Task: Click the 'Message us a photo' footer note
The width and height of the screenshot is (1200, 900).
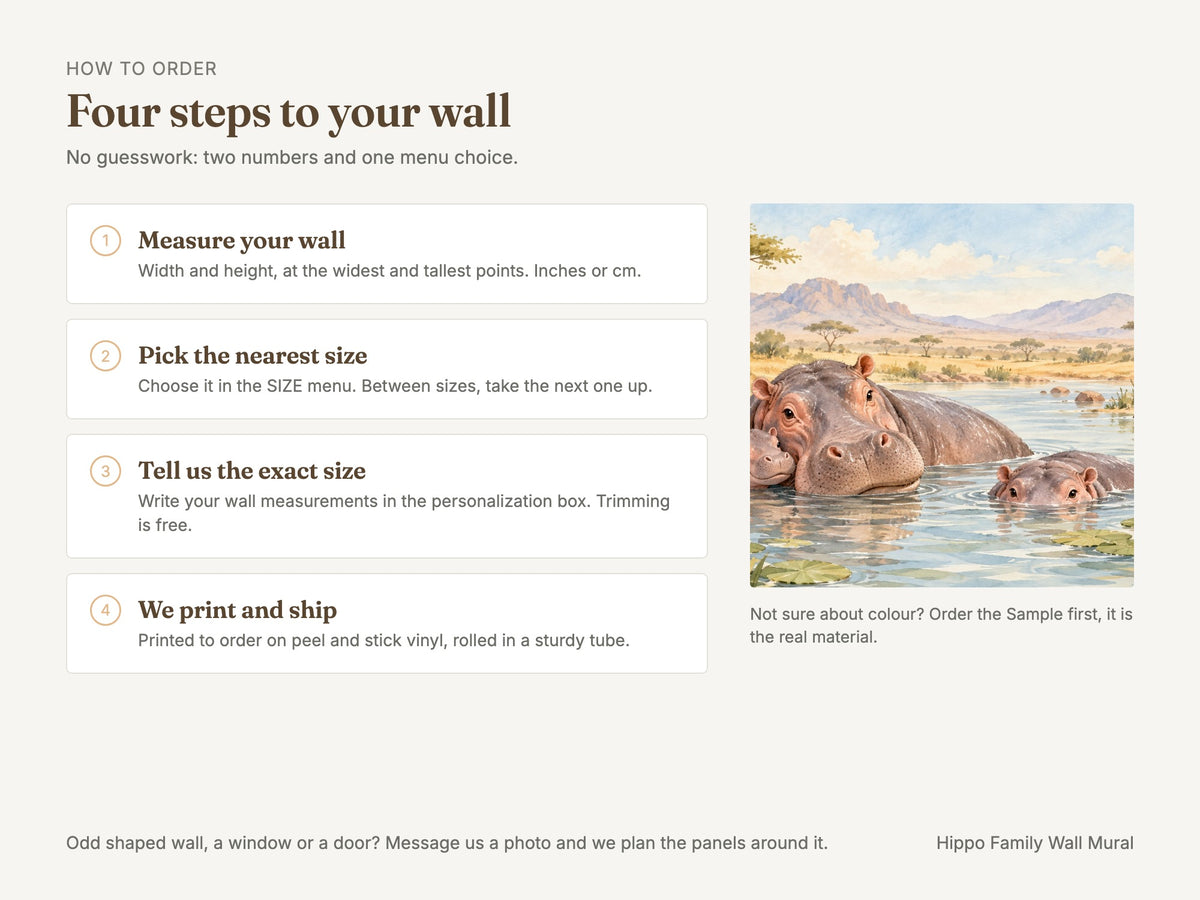Action: pyautogui.click(x=447, y=843)
